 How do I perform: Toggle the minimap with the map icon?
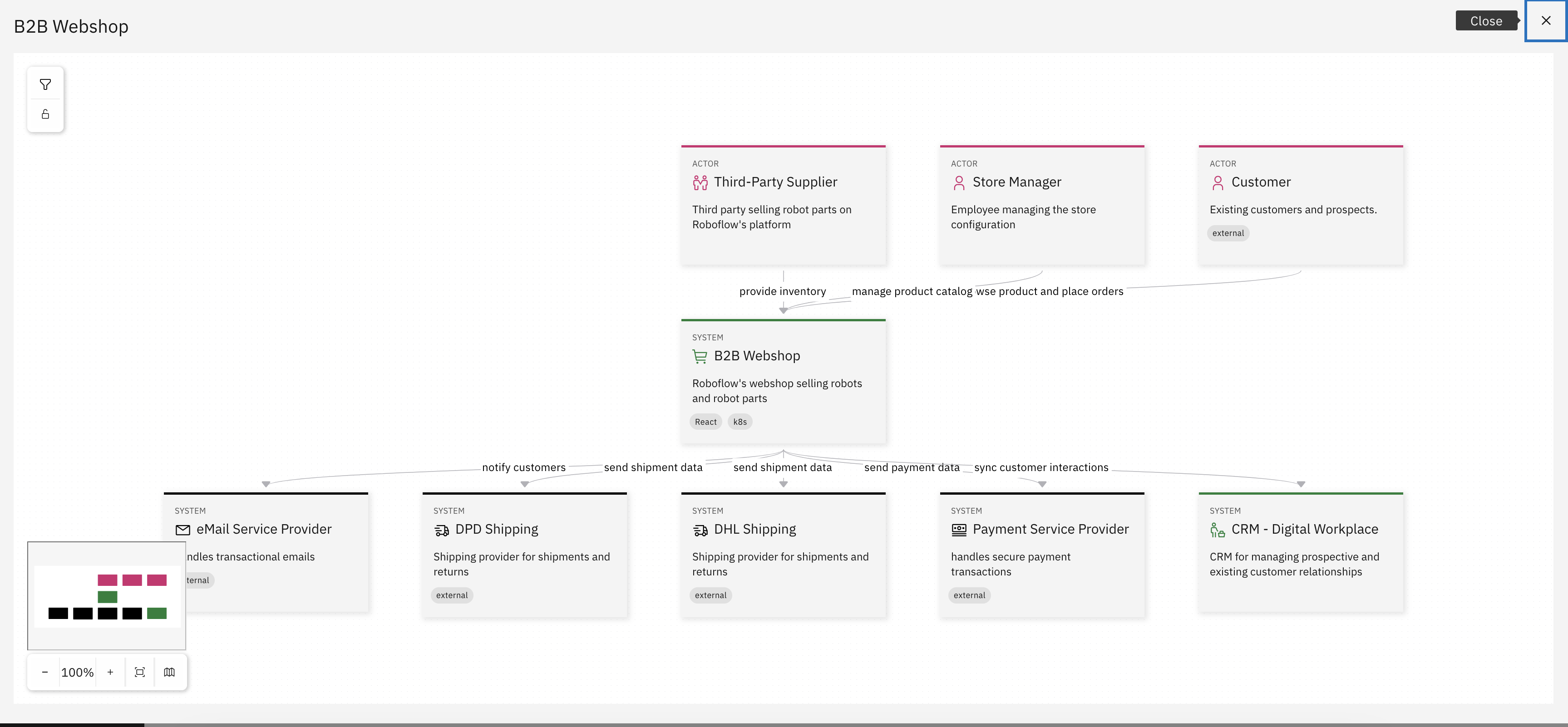pos(169,672)
